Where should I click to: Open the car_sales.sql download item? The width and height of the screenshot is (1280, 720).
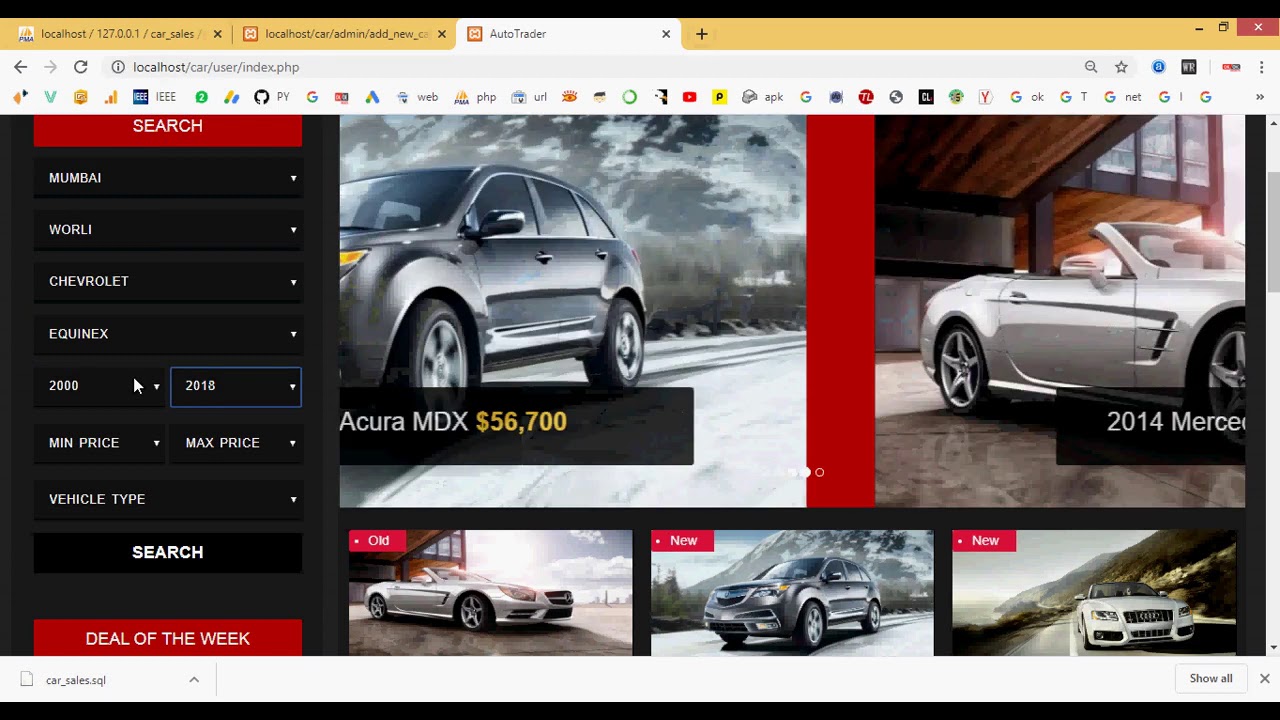click(75, 680)
